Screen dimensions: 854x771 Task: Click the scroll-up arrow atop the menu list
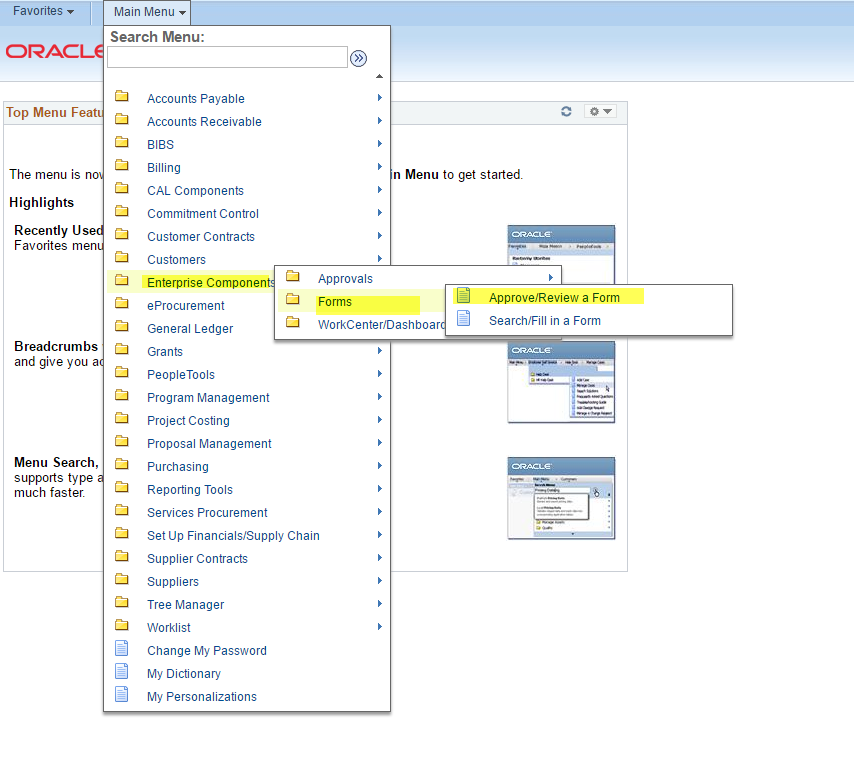(x=379, y=76)
